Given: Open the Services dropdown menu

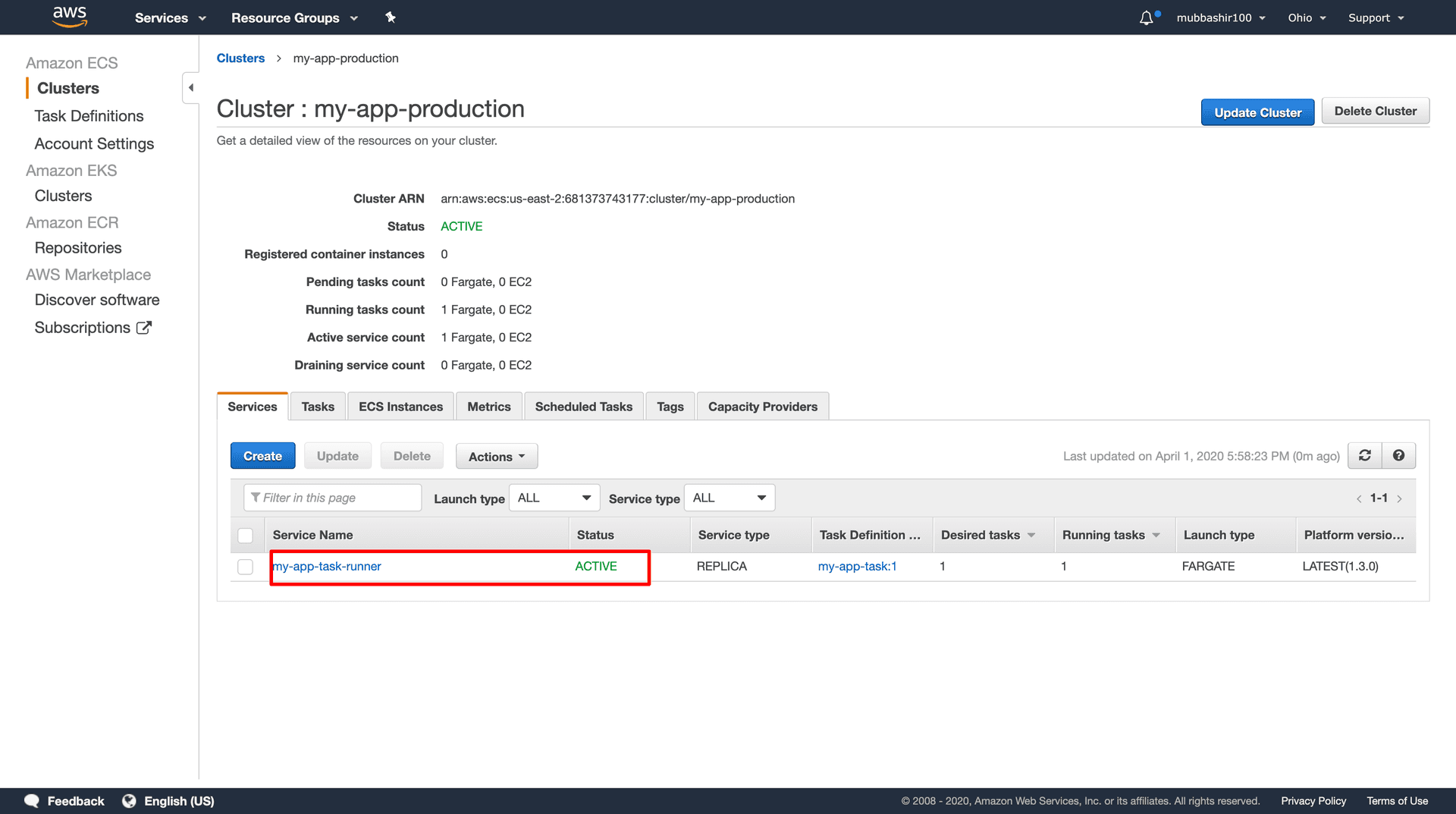Looking at the screenshot, I should 170,17.
